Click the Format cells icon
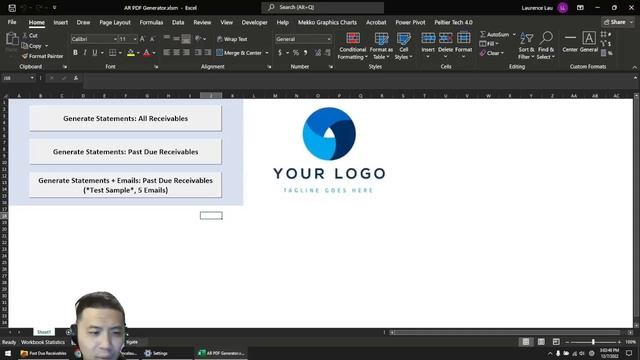This screenshot has width=640, height=360. point(463,38)
